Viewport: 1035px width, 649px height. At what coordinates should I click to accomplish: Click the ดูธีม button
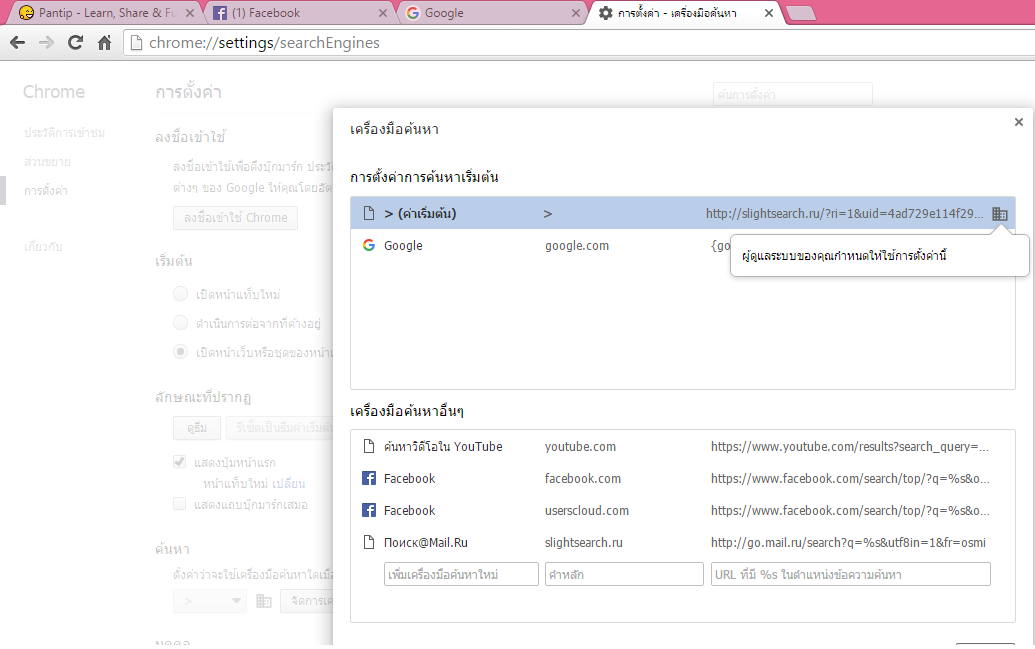click(197, 428)
